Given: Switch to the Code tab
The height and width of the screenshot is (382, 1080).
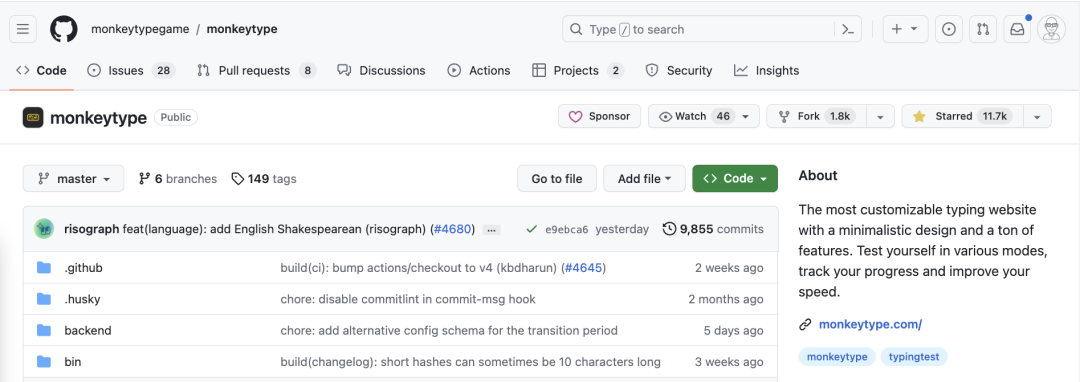Looking at the screenshot, I should [41, 70].
